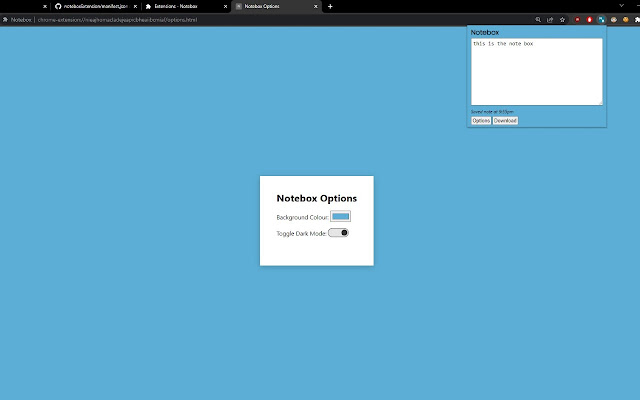The height and width of the screenshot is (400, 640).
Task: Click the textarea resize handle corner
Action: coord(600,102)
